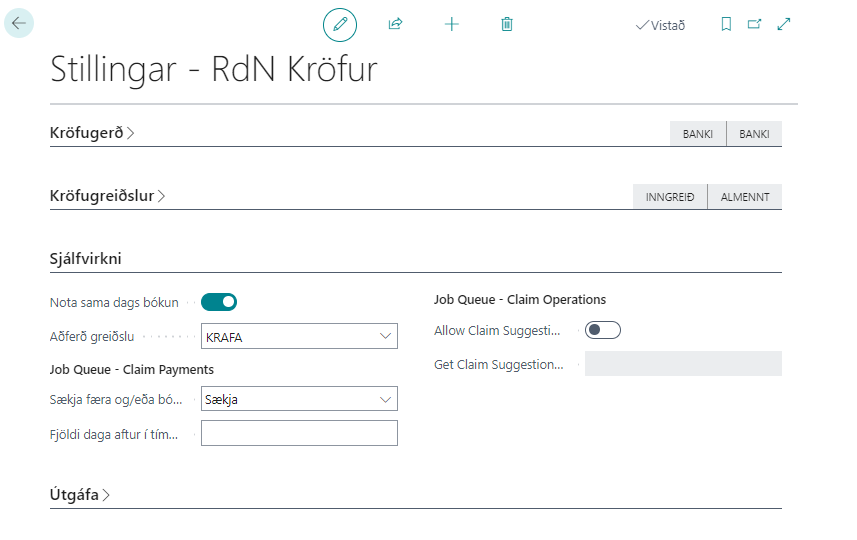Click the INNGREIÐ summary value
Screen dimensions: 857x540
coord(670,197)
